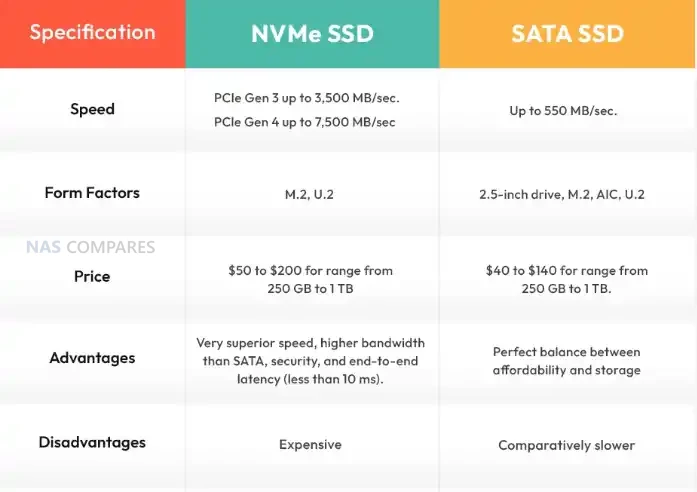Click the Speed row label
The height and width of the screenshot is (492, 697).
click(92, 109)
